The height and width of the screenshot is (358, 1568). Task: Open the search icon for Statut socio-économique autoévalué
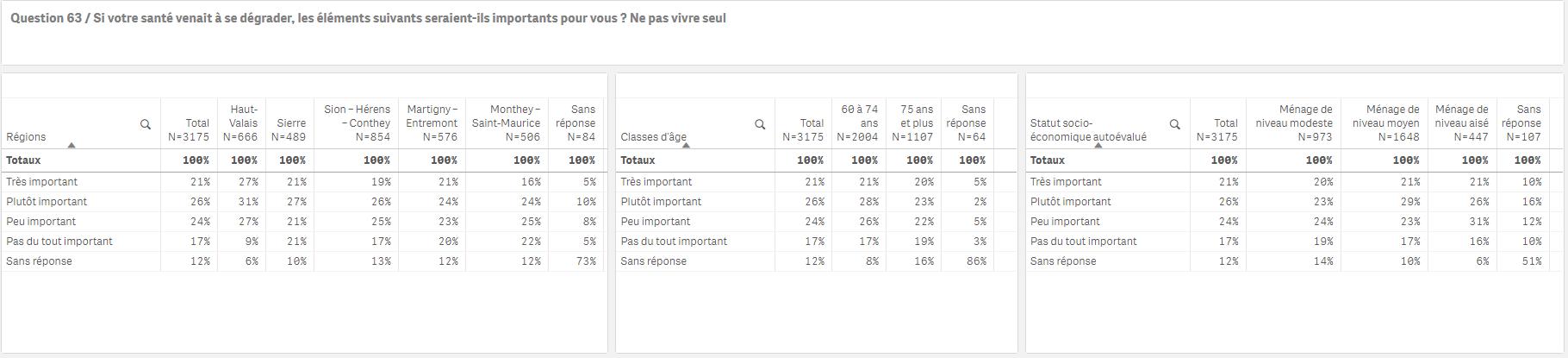tap(1175, 124)
